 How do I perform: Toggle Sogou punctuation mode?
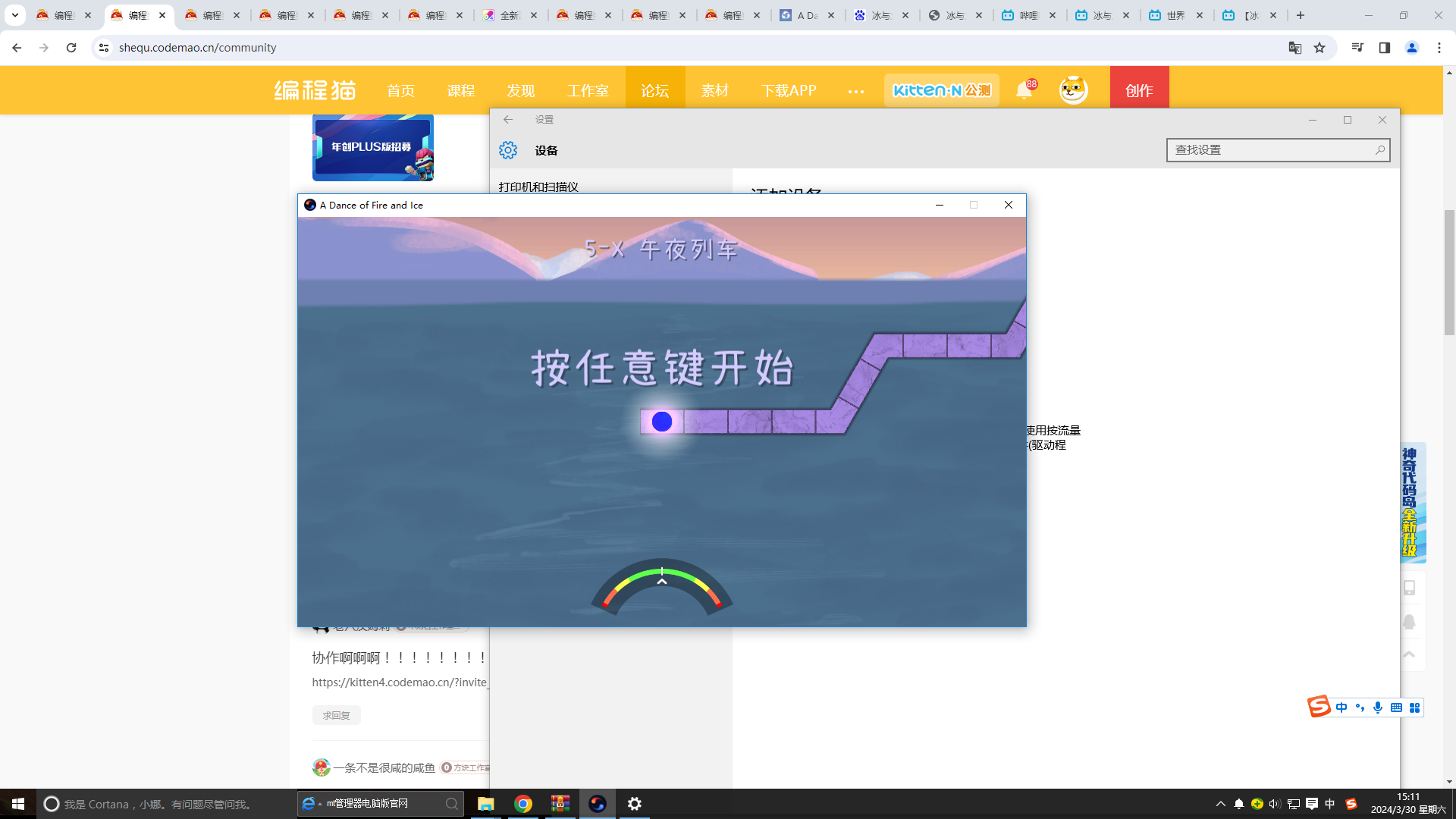coord(1360,708)
